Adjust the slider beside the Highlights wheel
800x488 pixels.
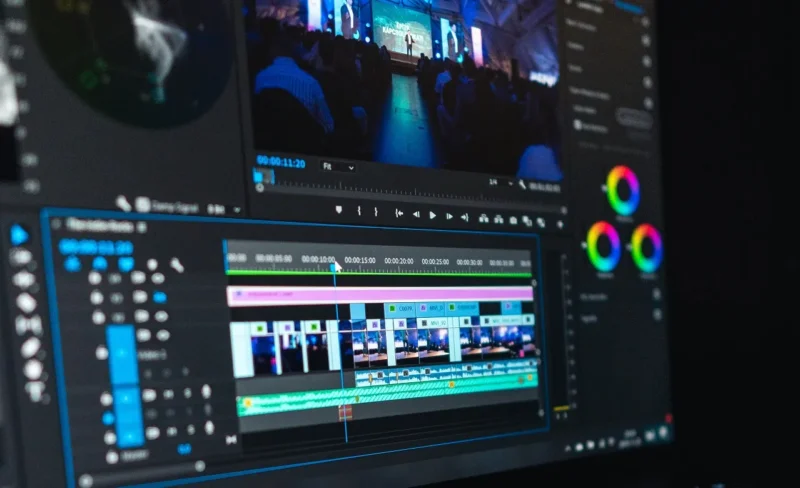coord(629,248)
